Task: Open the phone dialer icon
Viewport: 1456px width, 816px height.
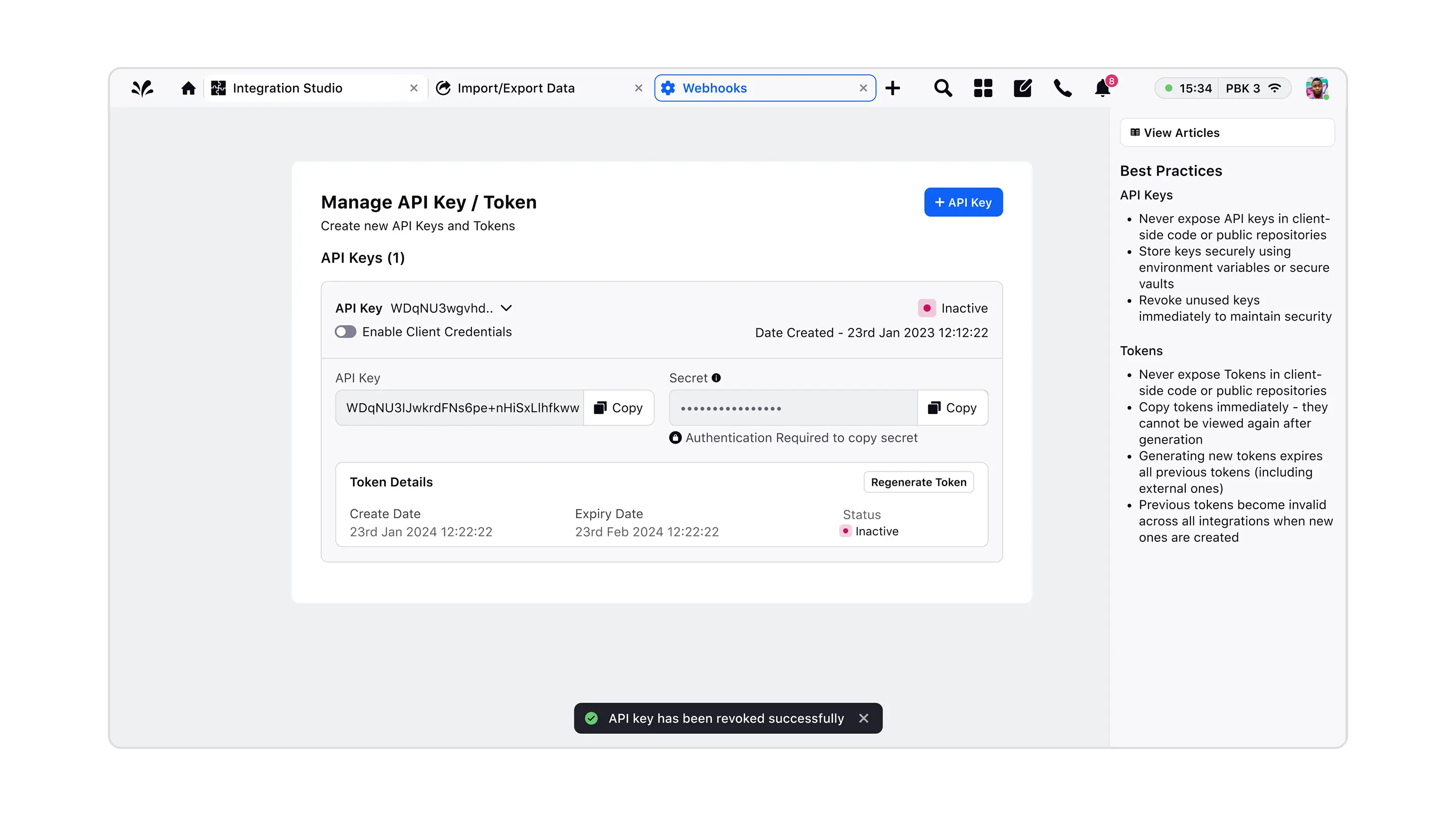Action: point(1063,88)
